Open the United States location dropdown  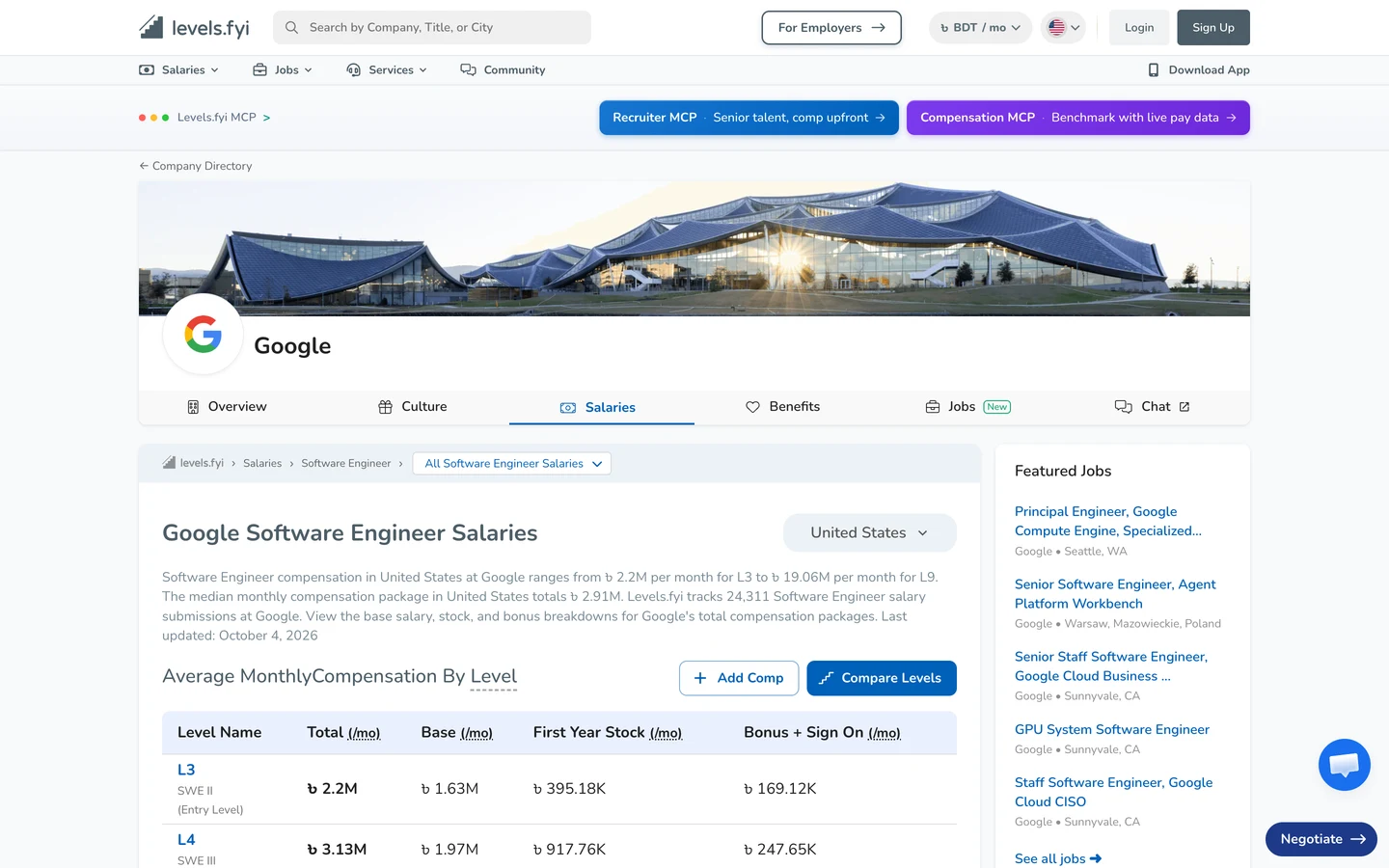(870, 532)
